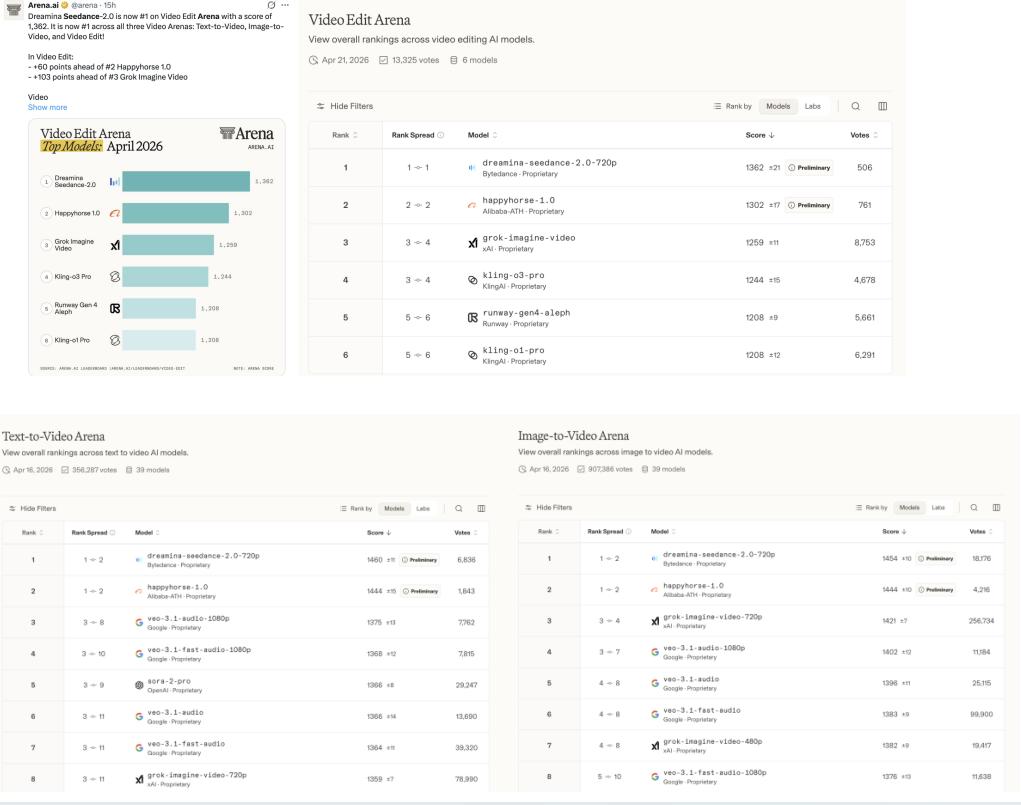Open the Video Edit Arena chart image in post
The image size is (1021, 805).
click(156, 246)
